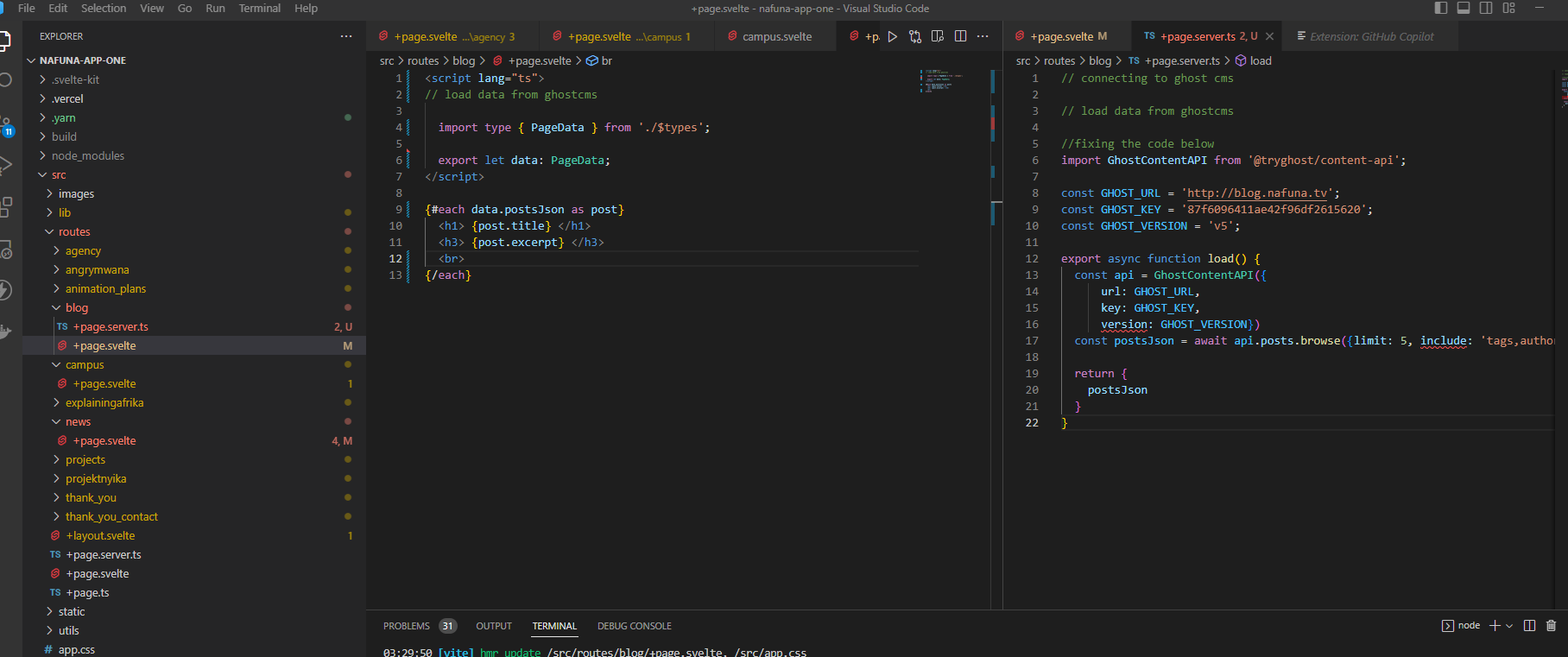Click line number 22 in right editor
Screen dimensions: 1568x657
1032,423
